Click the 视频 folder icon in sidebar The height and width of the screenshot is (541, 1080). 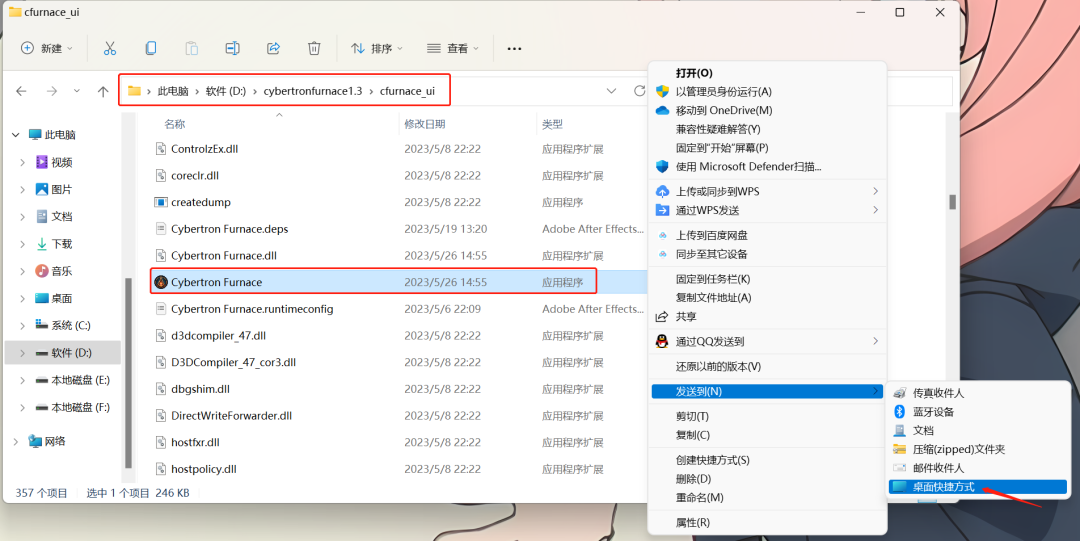tap(41, 162)
